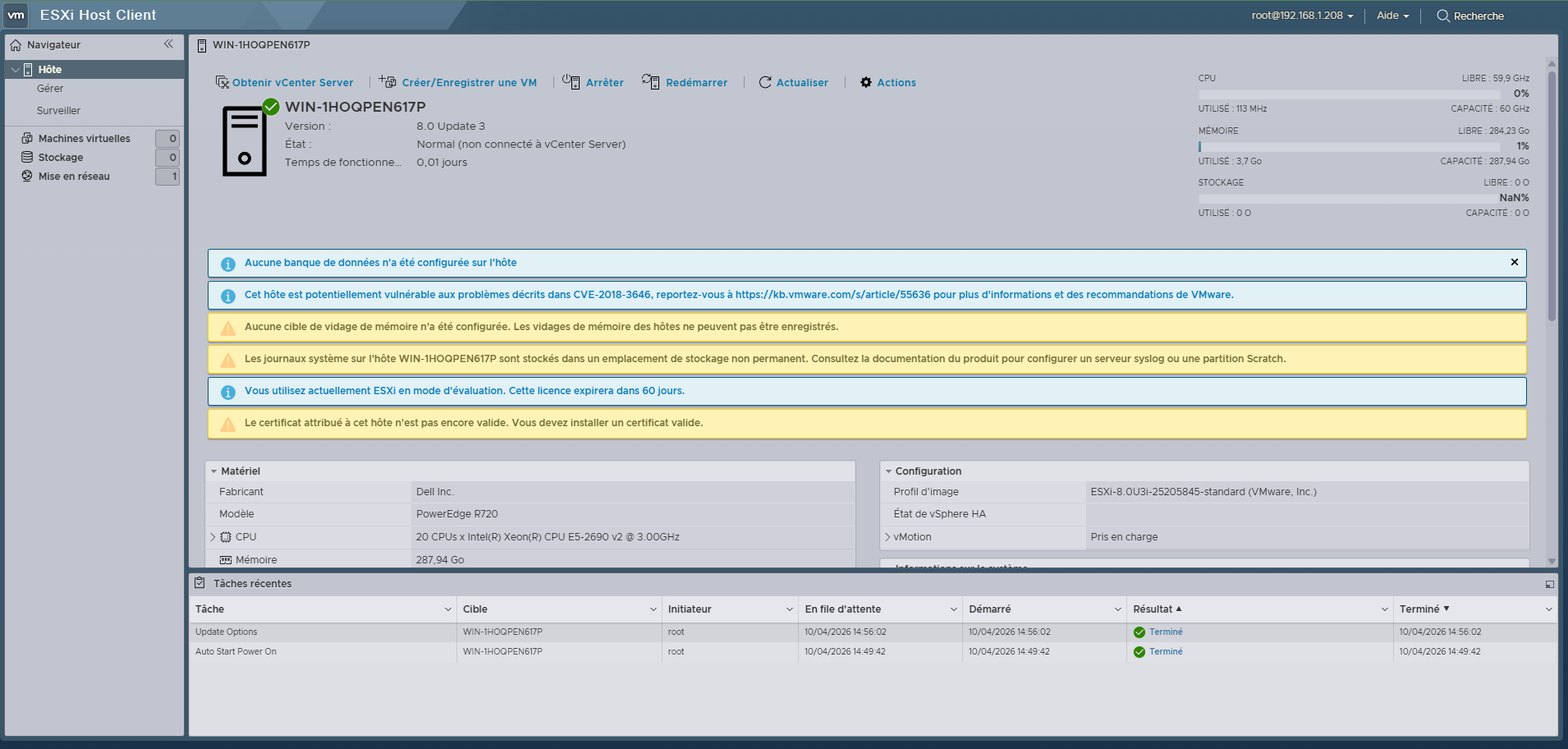Collapse the Matériel section

pyautogui.click(x=214, y=471)
